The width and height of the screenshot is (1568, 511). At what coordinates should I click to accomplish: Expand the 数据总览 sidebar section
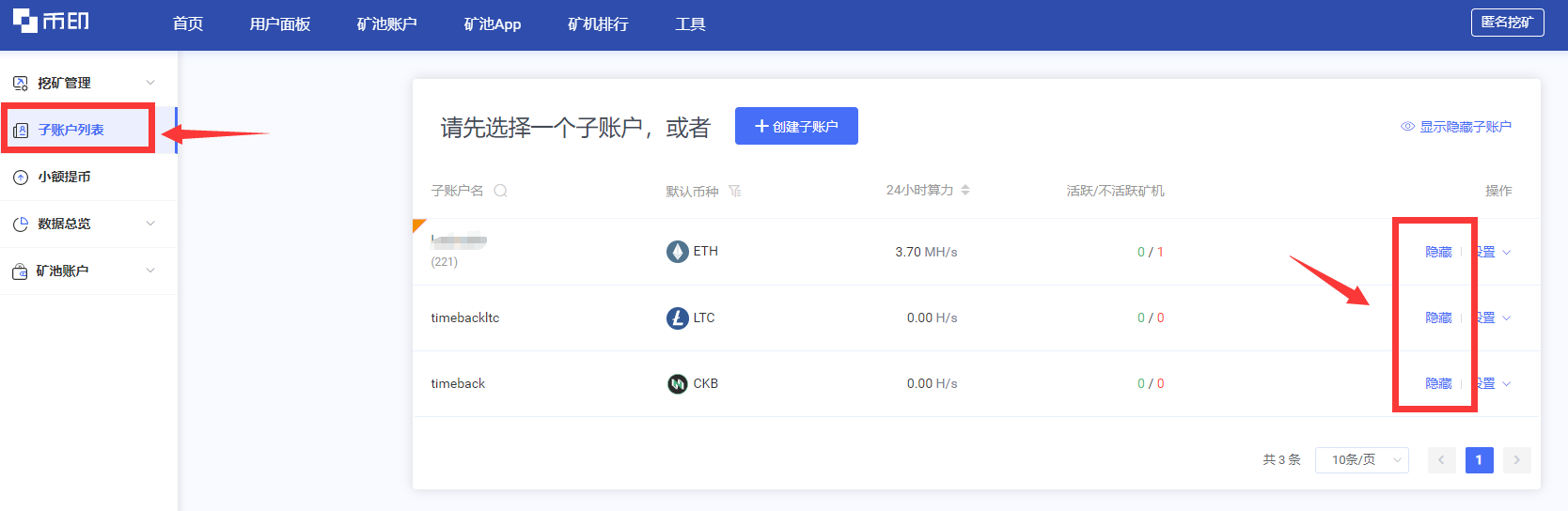point(150,224)
